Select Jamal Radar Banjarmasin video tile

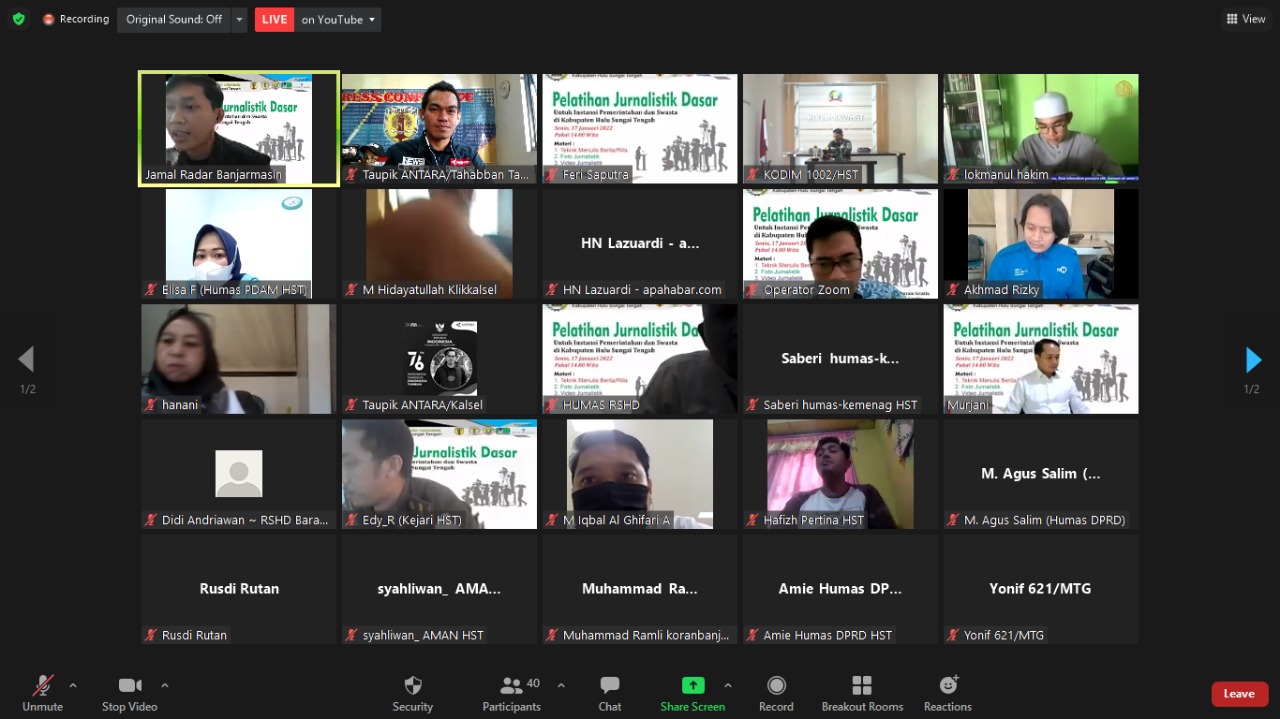point(239,128)
